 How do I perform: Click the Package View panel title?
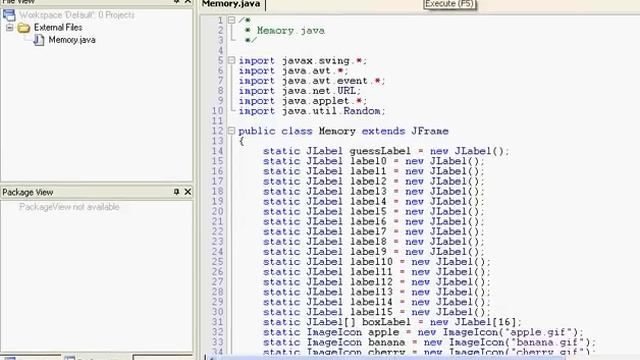pos(28,192)
